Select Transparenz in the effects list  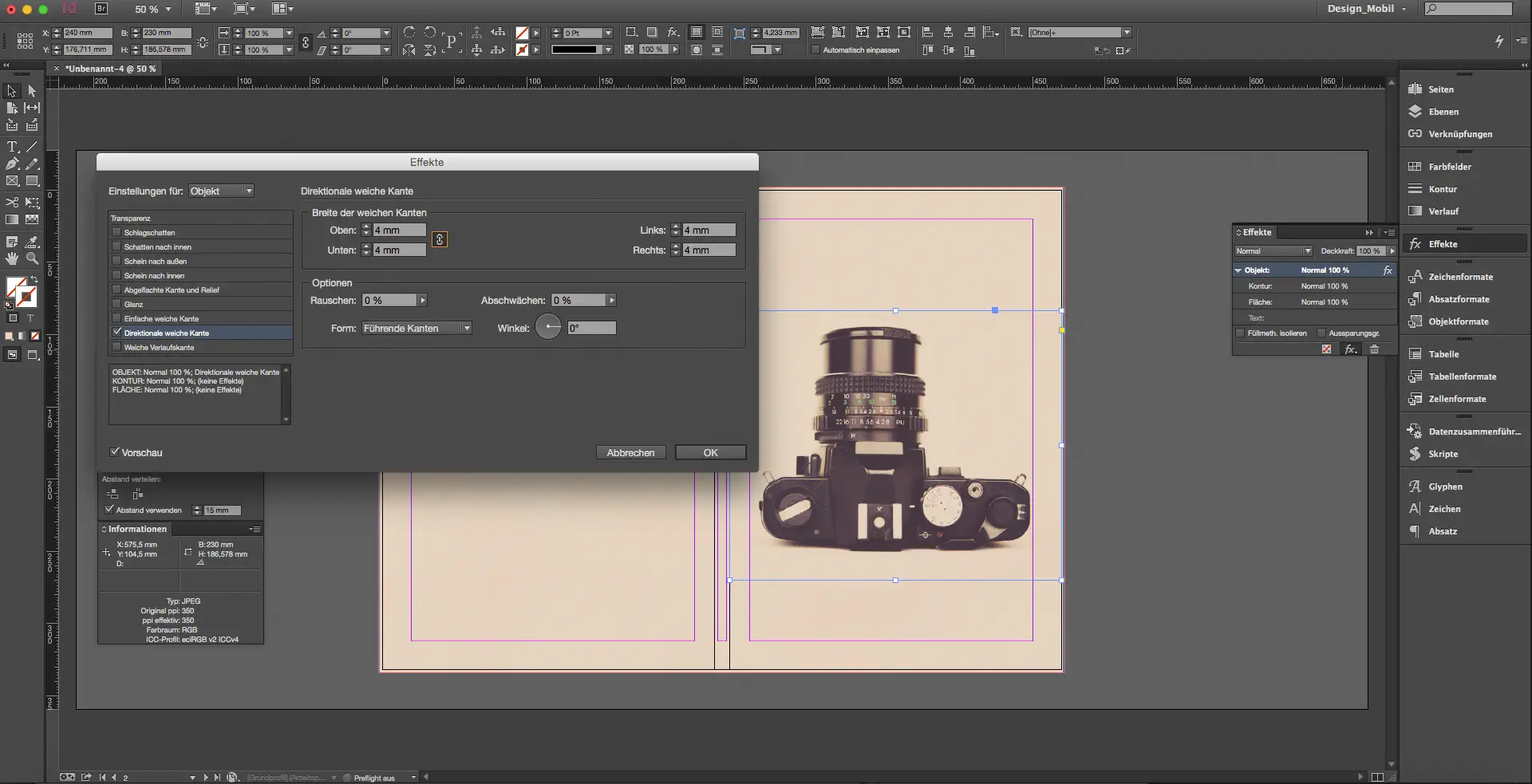[131, 218]
